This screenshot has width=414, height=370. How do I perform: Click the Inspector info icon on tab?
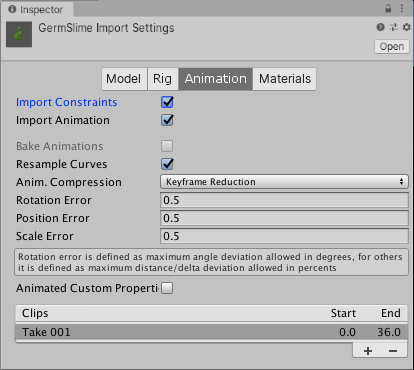(12, 9)
